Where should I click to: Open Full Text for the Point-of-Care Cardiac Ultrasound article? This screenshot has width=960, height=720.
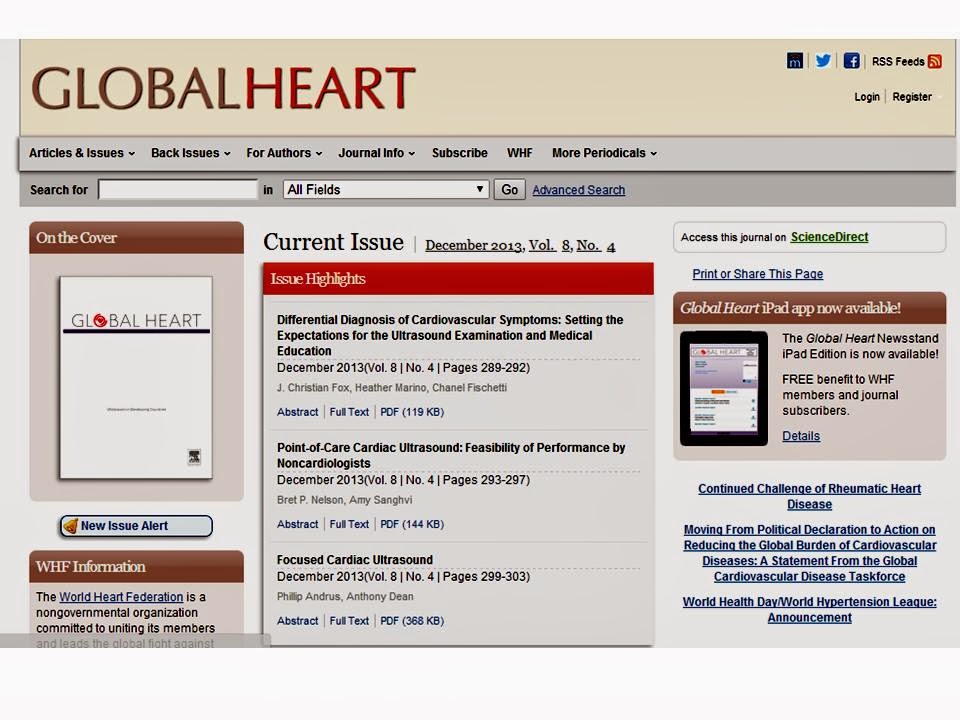pyautogui.click(x=349, y=524)
